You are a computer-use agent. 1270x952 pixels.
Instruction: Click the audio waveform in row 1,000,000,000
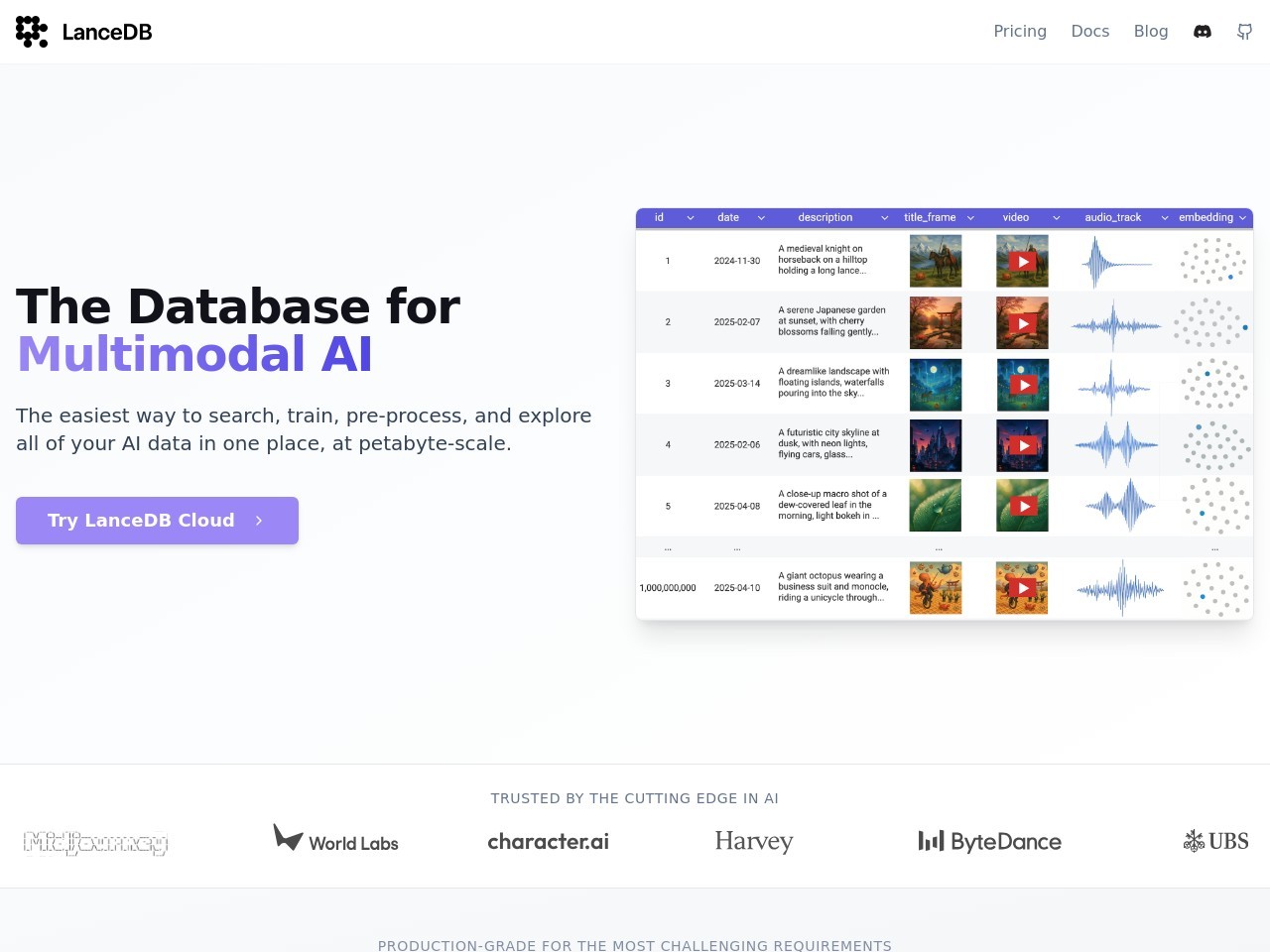point(1121,589)
